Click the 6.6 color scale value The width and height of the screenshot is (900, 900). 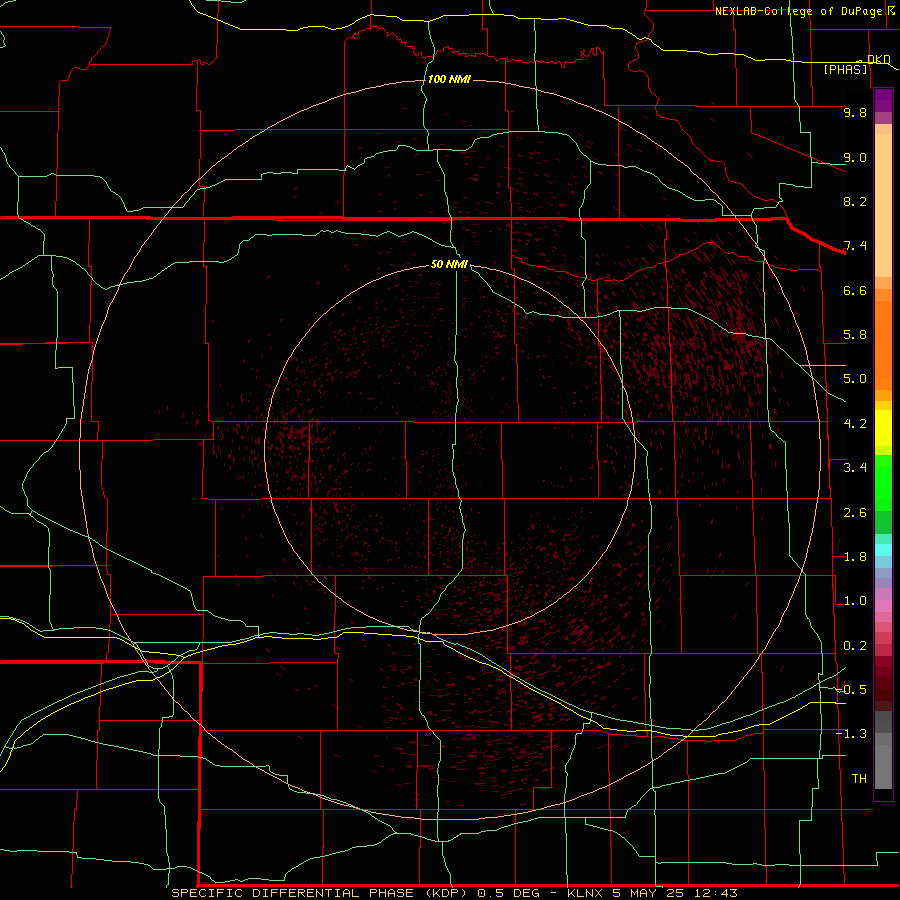855,290
